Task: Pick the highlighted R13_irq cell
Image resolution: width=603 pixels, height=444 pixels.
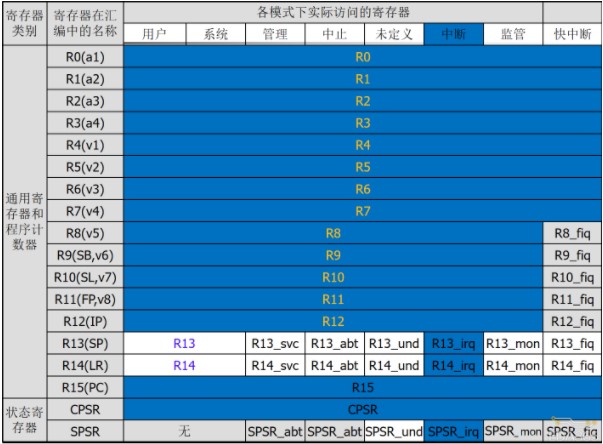Action: click(x=453, y=343)
